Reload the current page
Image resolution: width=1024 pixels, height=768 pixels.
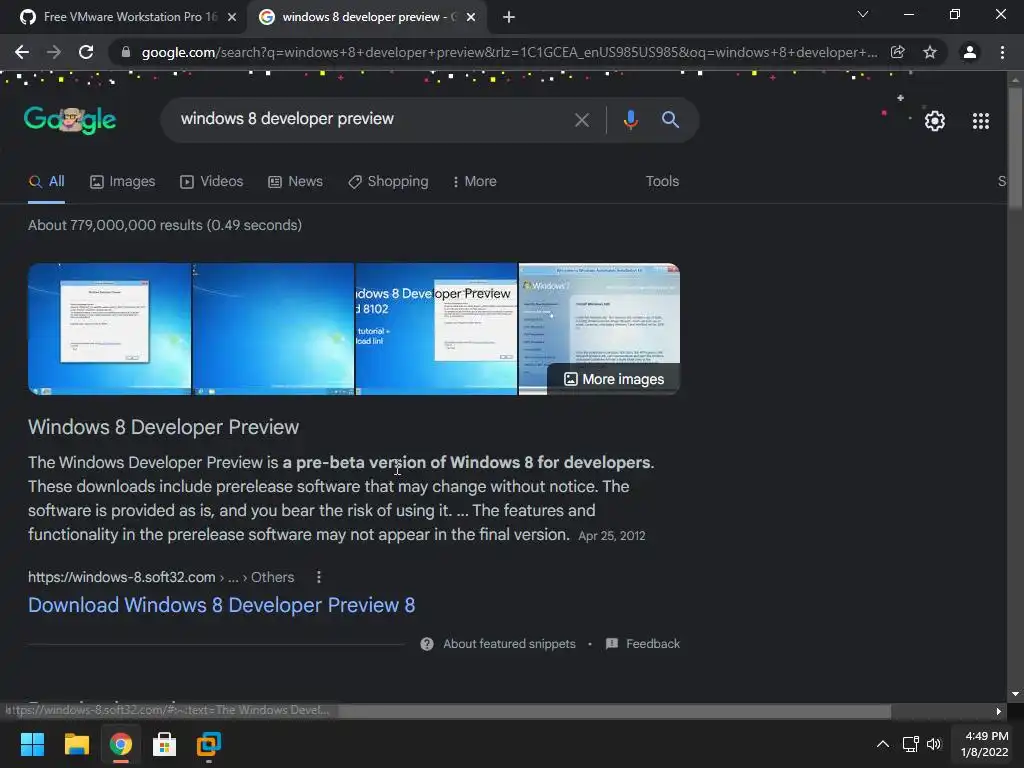86,52
